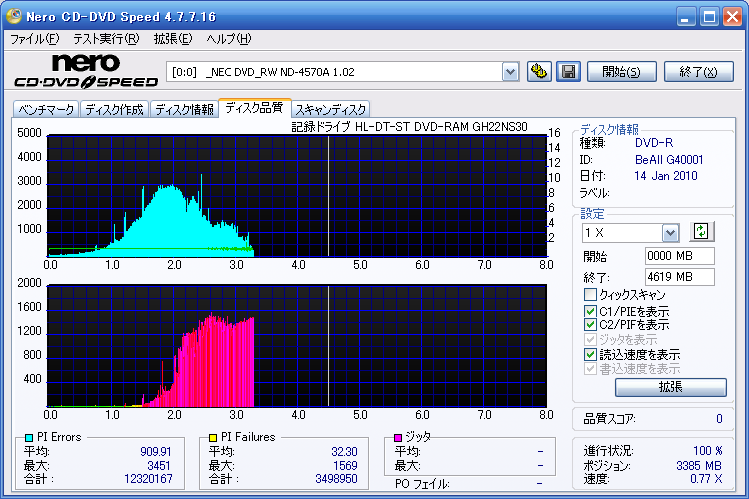Open the 拡張(E) menu
Screen dimensions: 749x499
172,39
